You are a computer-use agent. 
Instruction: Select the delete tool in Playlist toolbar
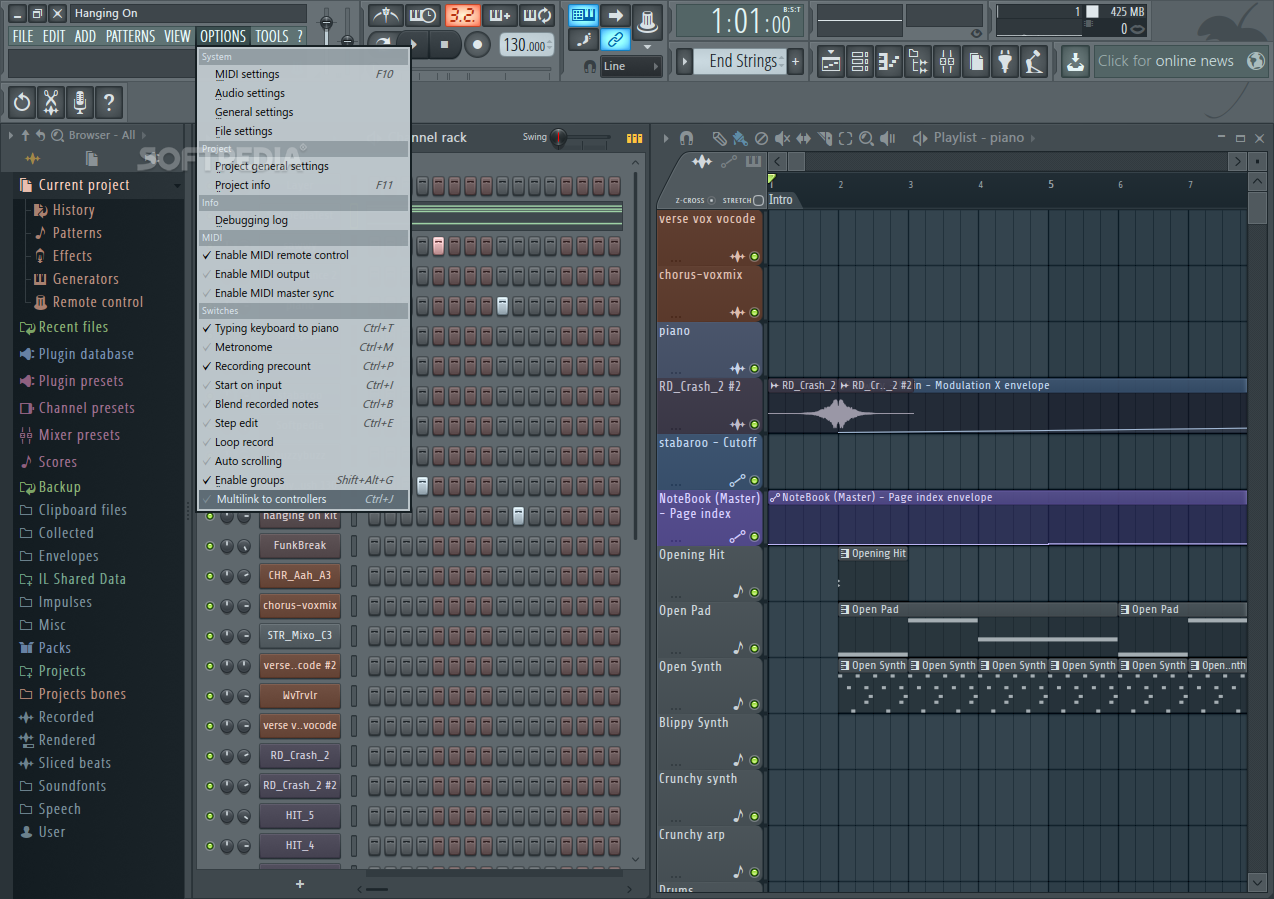(x=761, y=138)
